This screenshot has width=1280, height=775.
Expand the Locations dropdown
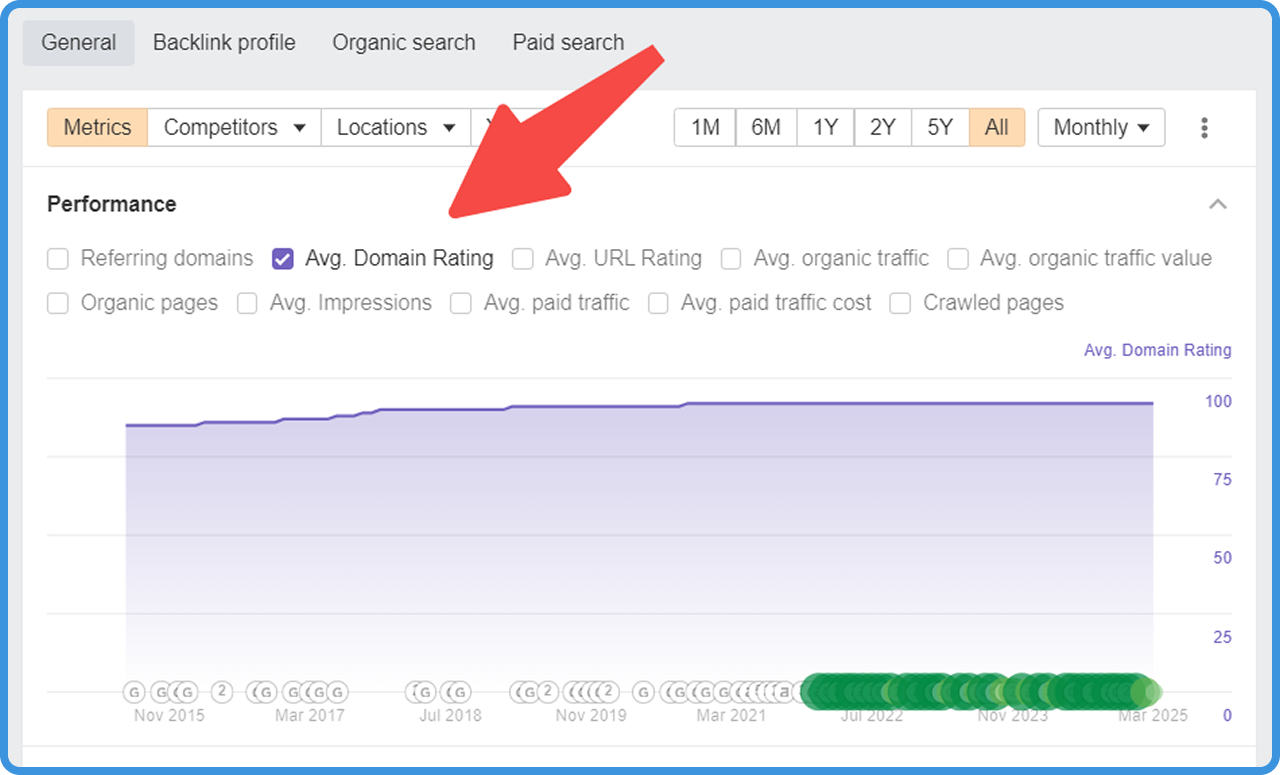click(x=395, y=128)
